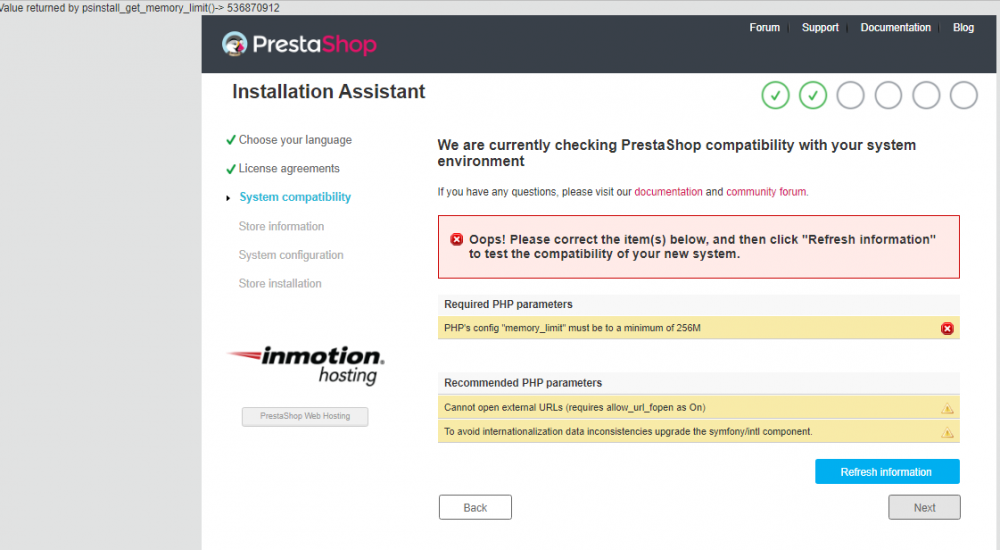
Task: Open the Documentation header link
Action: click(x=895, y=27)
